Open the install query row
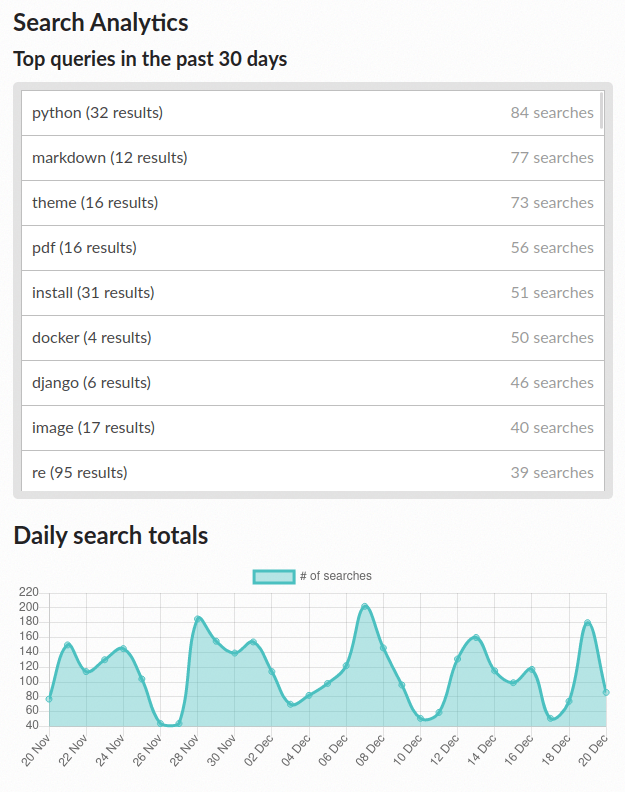The height and width of the screenshot is (792, 625). click(x=313, y=293)
